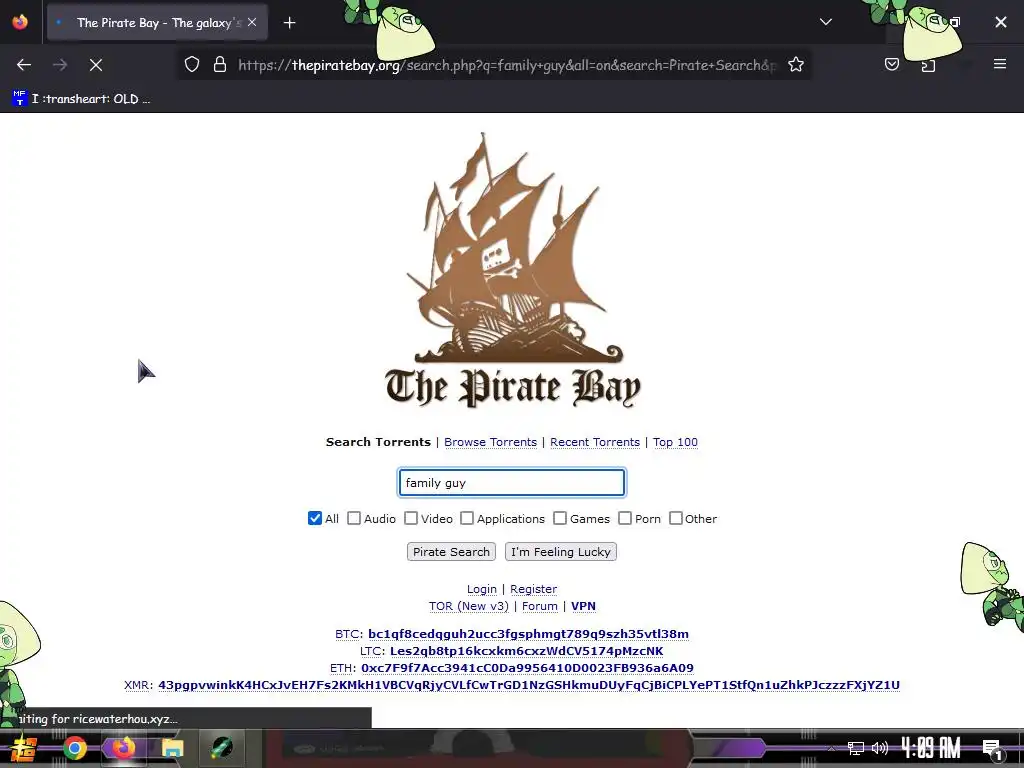Open Recent Torrents link
The width and height of the screenshot is (1024, 768).
[595, 442]
